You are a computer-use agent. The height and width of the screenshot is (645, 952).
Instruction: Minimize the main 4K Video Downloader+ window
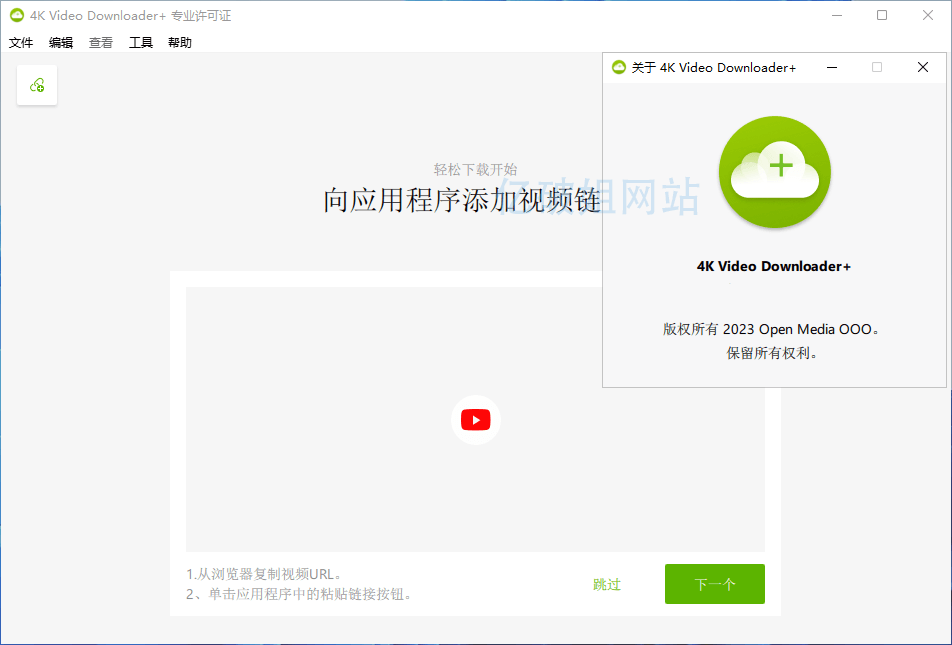coord(837,15)
